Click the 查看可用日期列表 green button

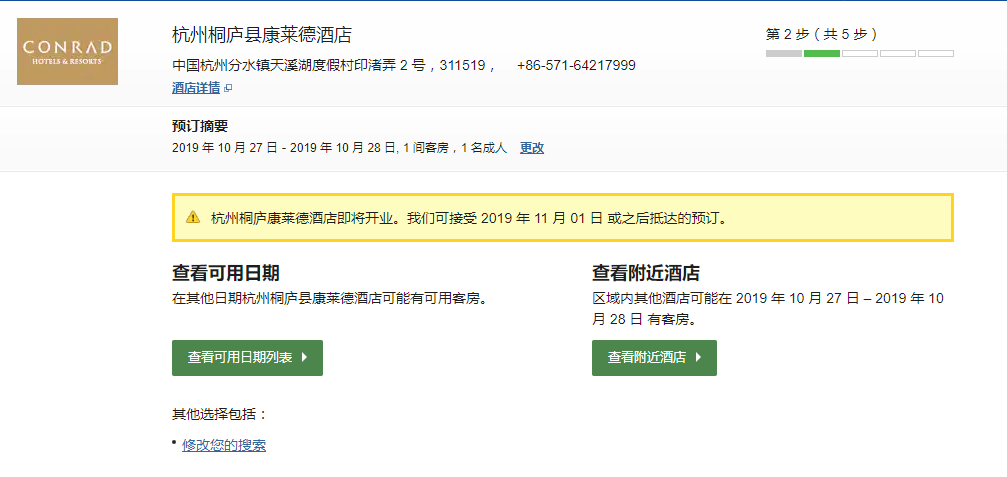[x=247, y=358]
